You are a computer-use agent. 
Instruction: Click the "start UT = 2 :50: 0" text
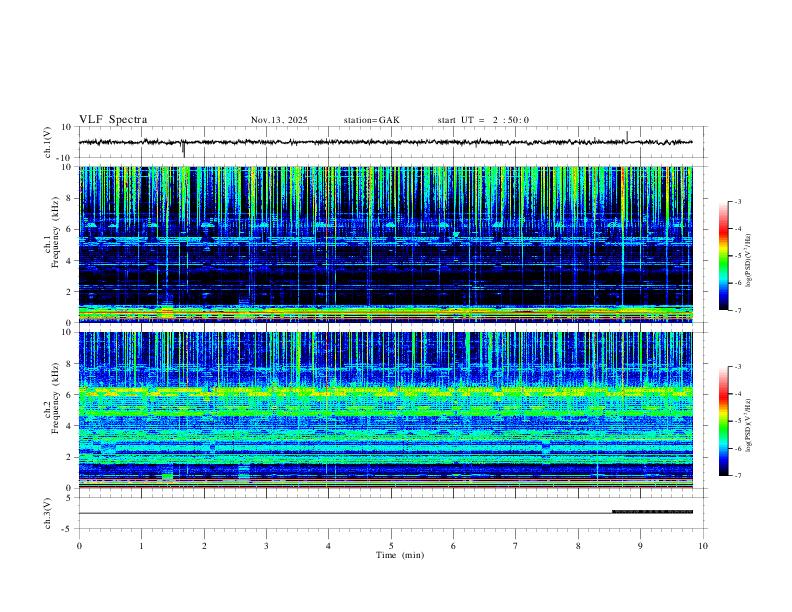[x=483, y=120]
